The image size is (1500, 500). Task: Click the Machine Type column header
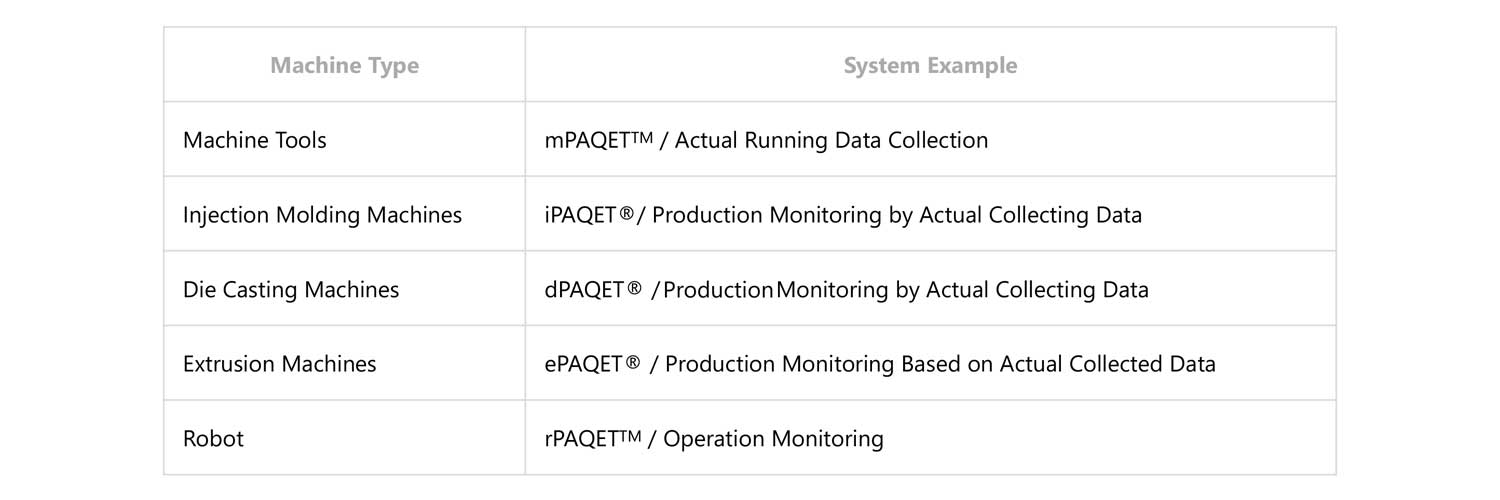pos(344,66)
